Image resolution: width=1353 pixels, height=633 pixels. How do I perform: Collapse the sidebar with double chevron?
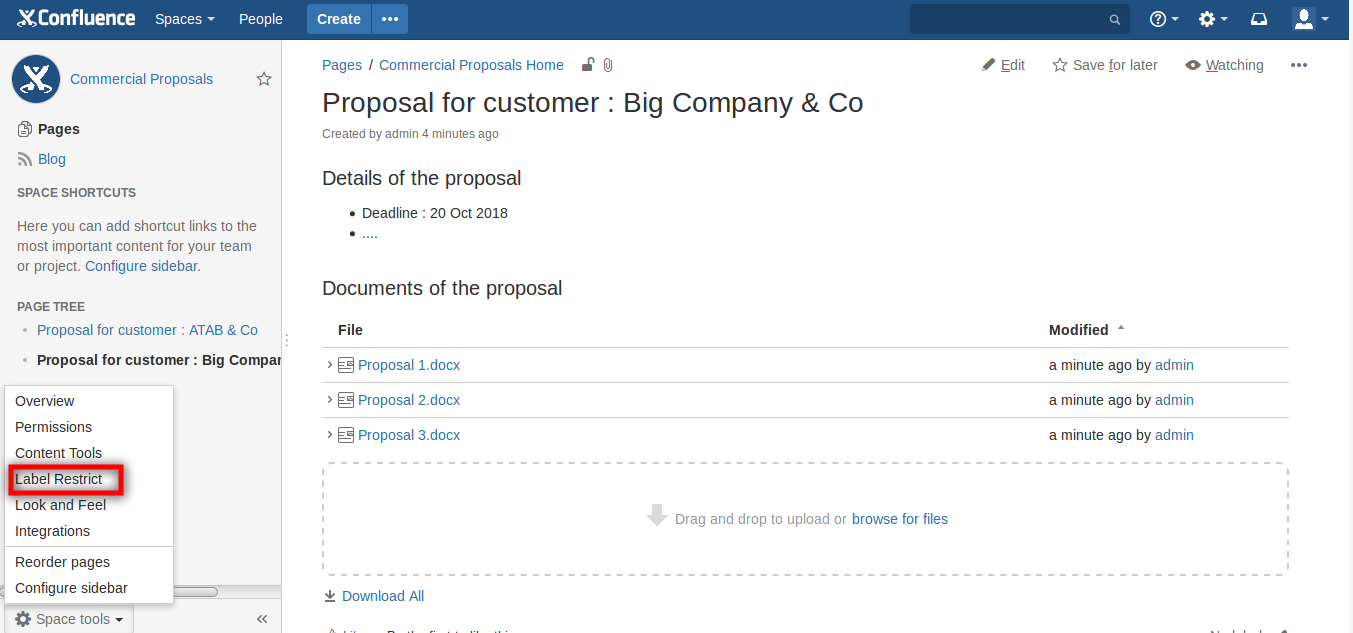click(262, 619)
